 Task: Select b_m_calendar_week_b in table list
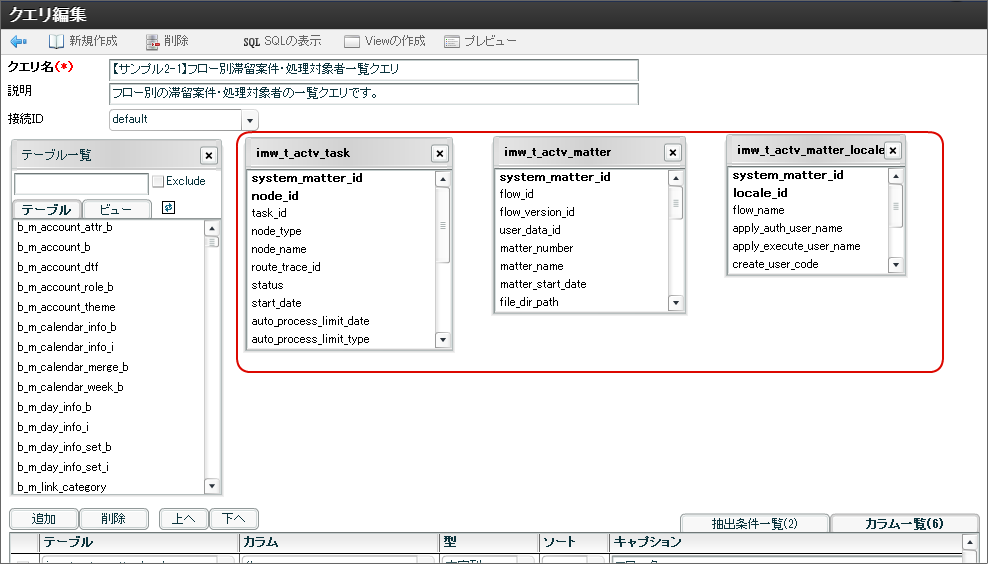(71, 387)
